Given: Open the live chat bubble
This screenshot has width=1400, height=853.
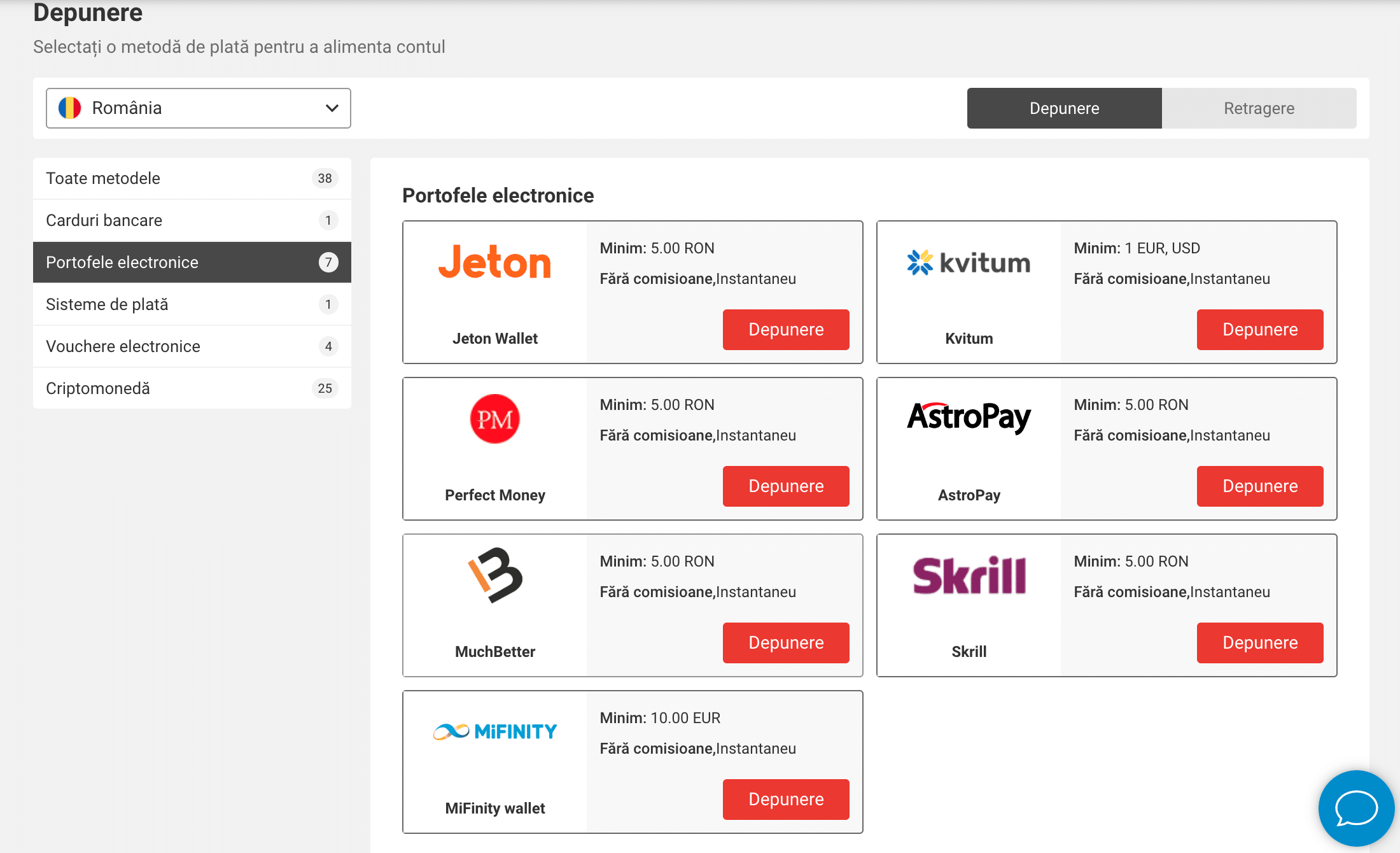Looking at the screenshot, I should pos(1356,808).
